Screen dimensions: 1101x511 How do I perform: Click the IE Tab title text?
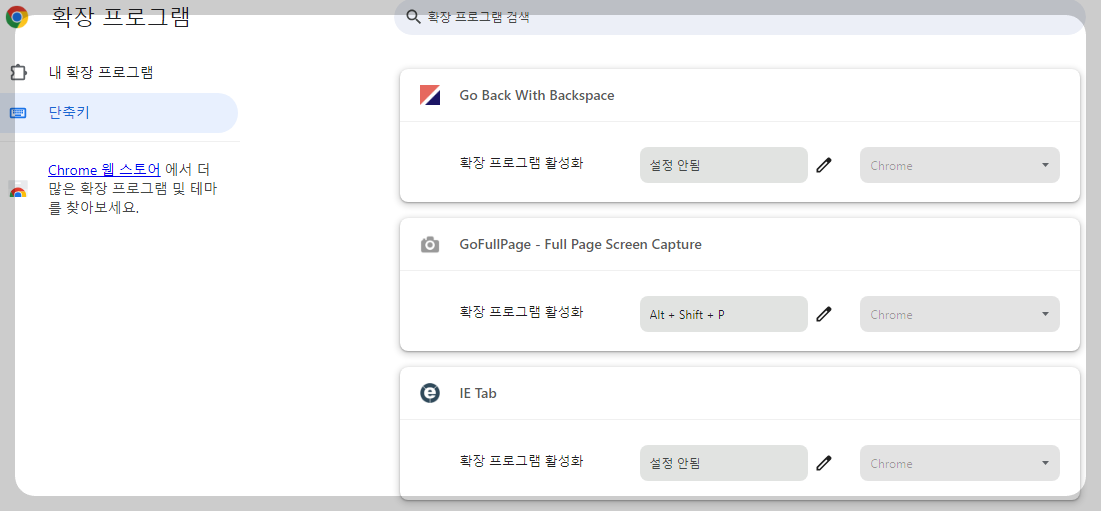[477, 393]
